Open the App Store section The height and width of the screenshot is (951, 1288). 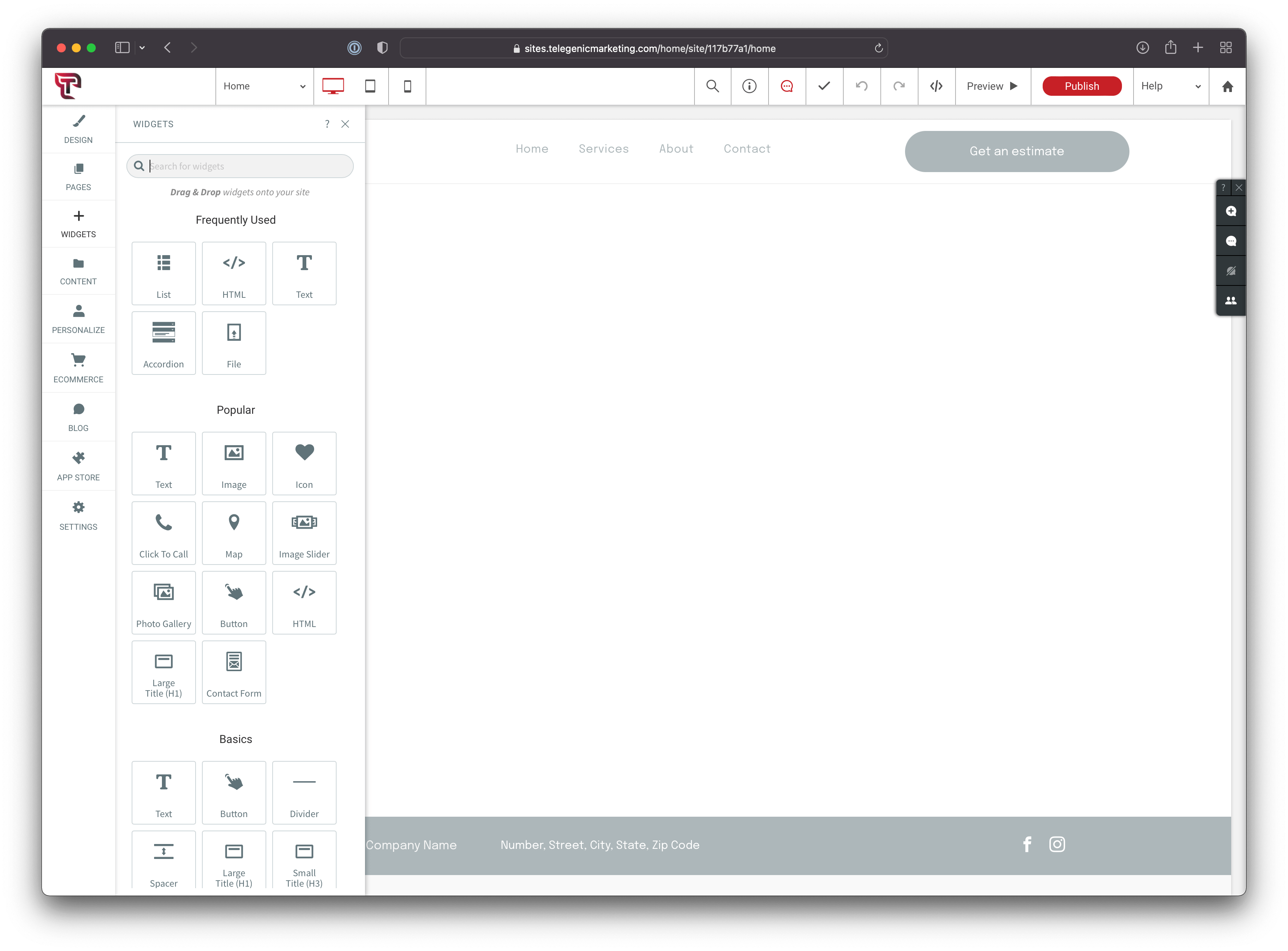coord(78,466)
